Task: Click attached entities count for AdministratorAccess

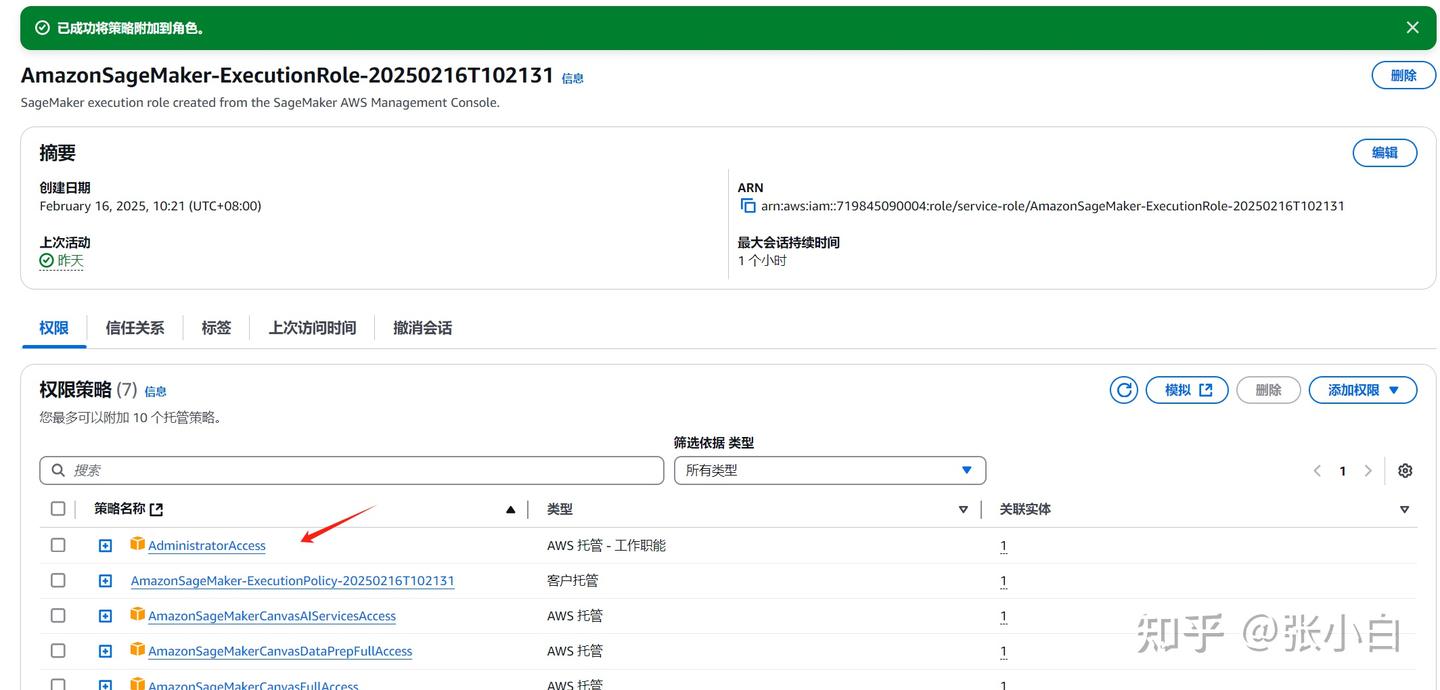Action: click(1003, 546)
